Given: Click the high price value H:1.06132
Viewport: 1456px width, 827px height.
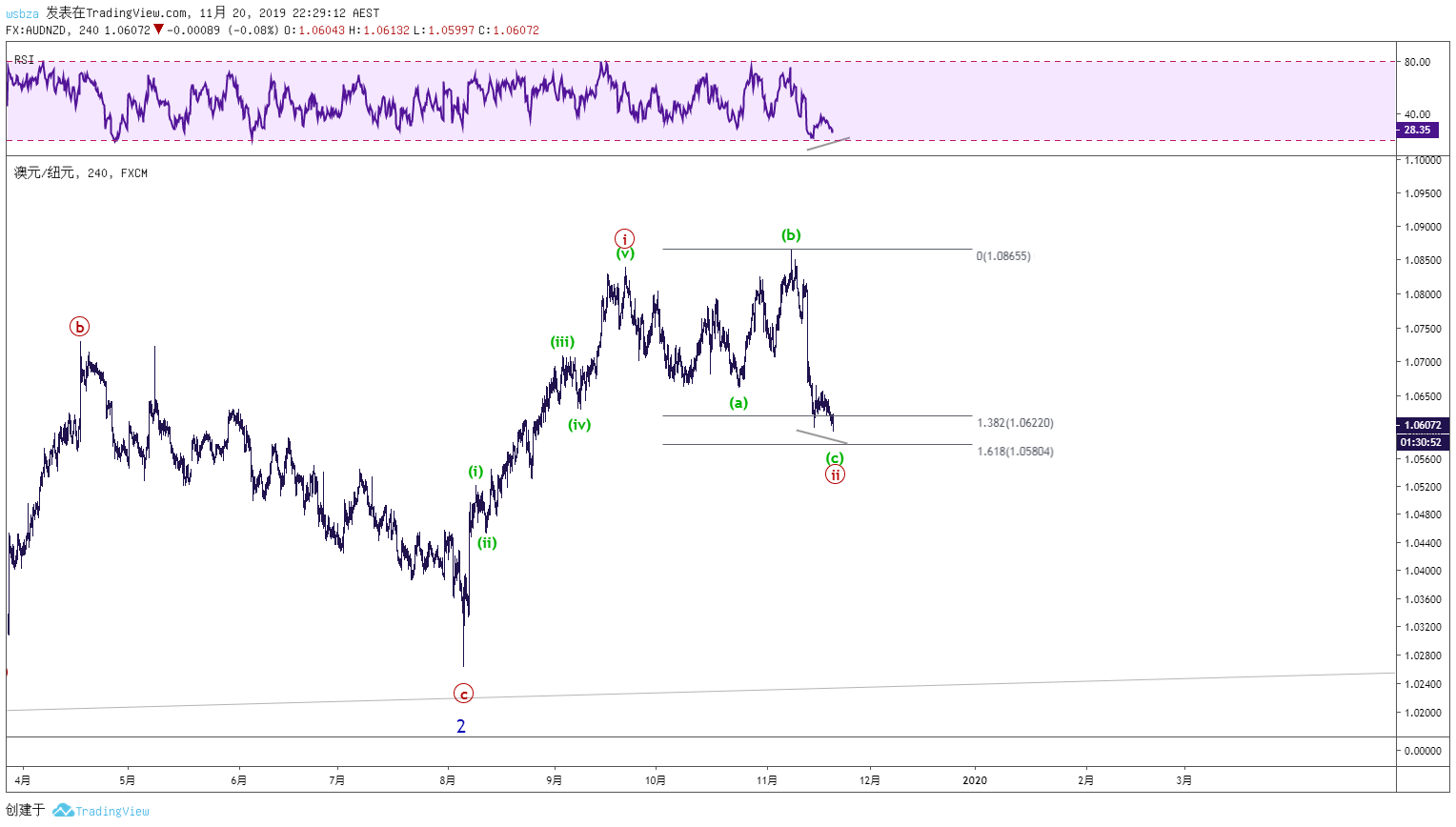Looking at the screenshot, I should click(x=379, y=30).
